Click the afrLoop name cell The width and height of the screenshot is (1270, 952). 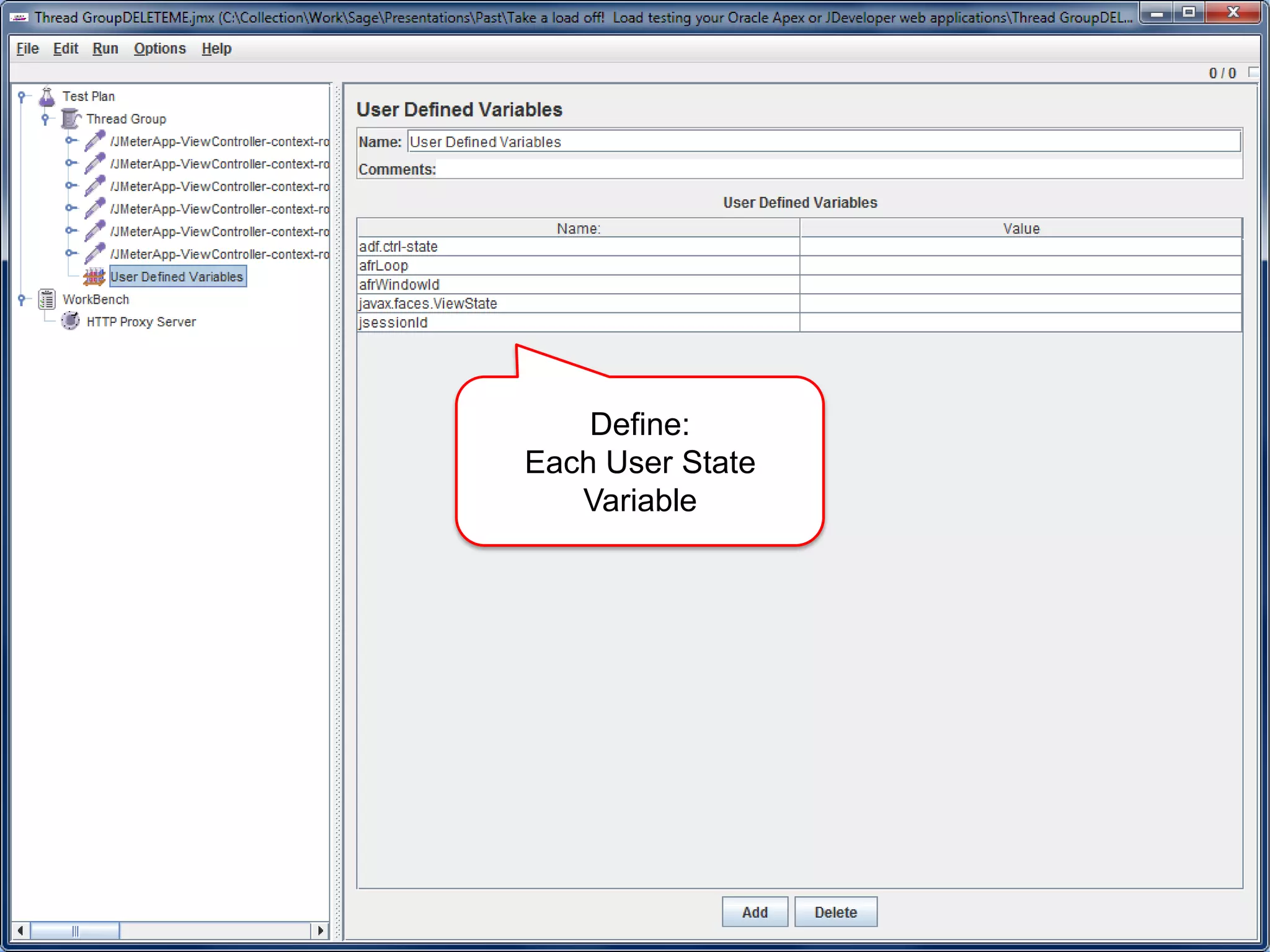coord(578,265)
